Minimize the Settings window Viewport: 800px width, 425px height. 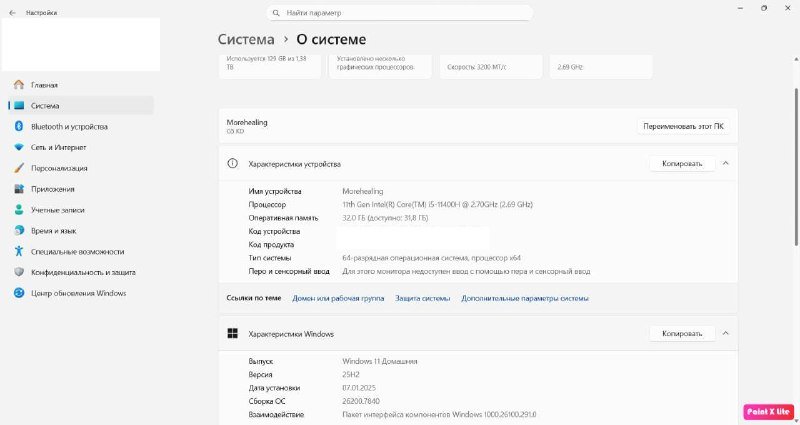tap(740, 8)
